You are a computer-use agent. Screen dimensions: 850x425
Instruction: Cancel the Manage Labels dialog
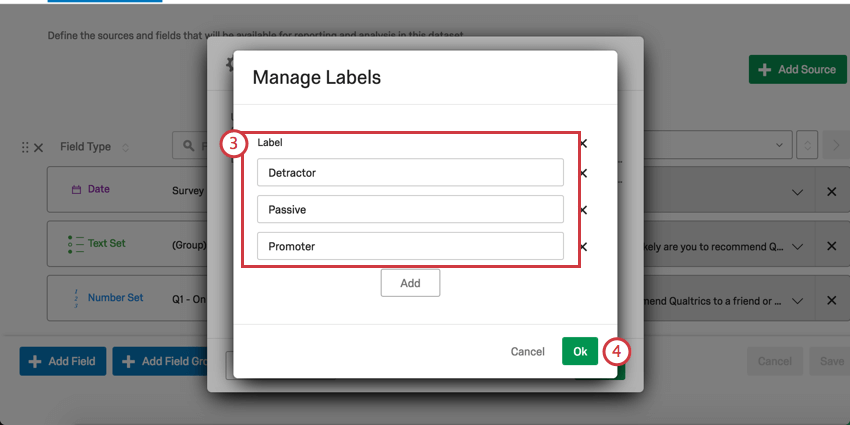(x=527, y=352)
